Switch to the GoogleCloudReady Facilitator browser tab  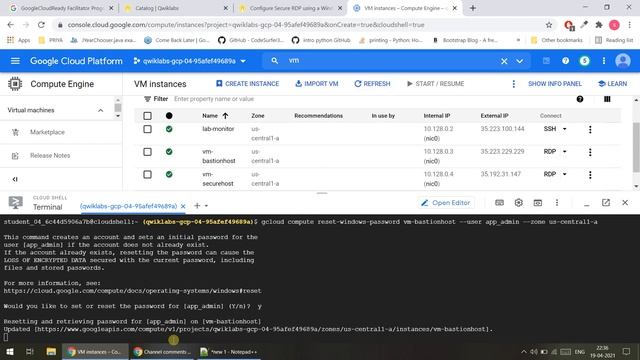coord(62,8)
